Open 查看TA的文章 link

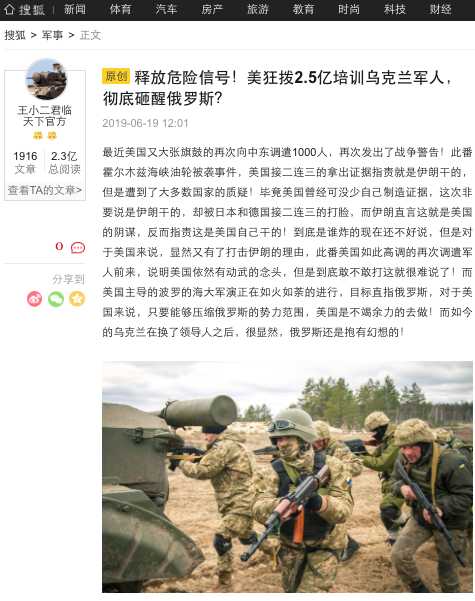[45, 190]
